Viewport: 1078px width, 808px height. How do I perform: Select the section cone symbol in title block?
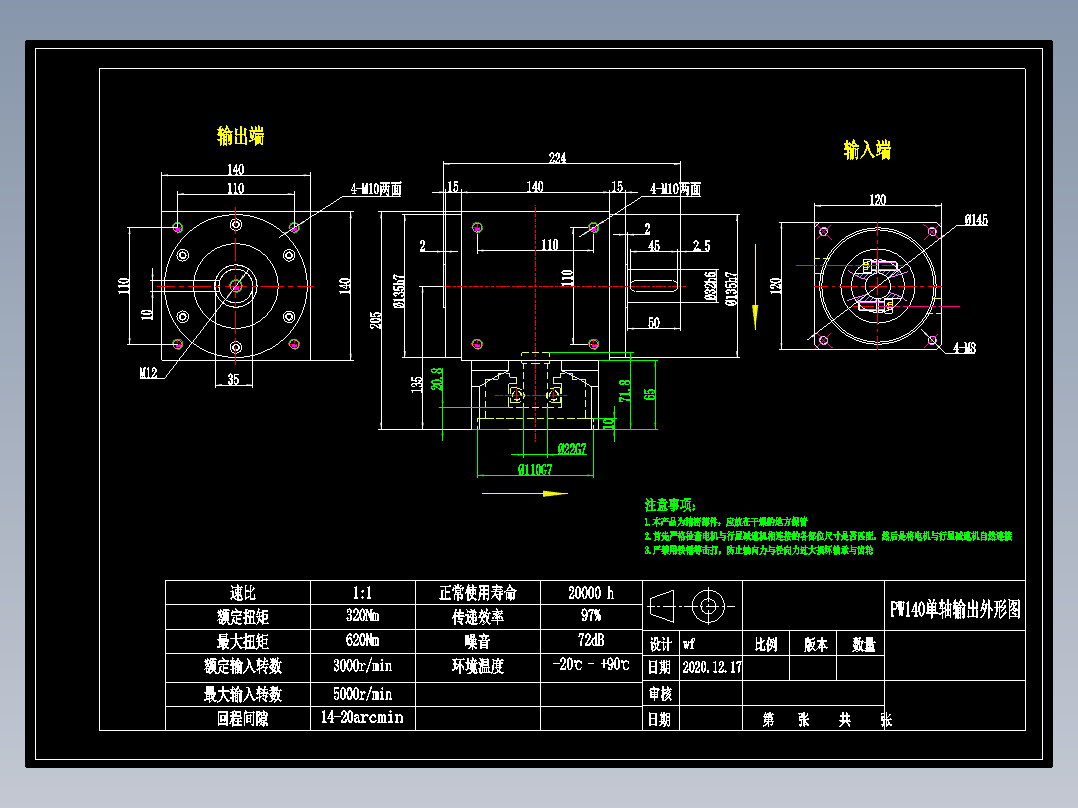[x=661, y=607]
